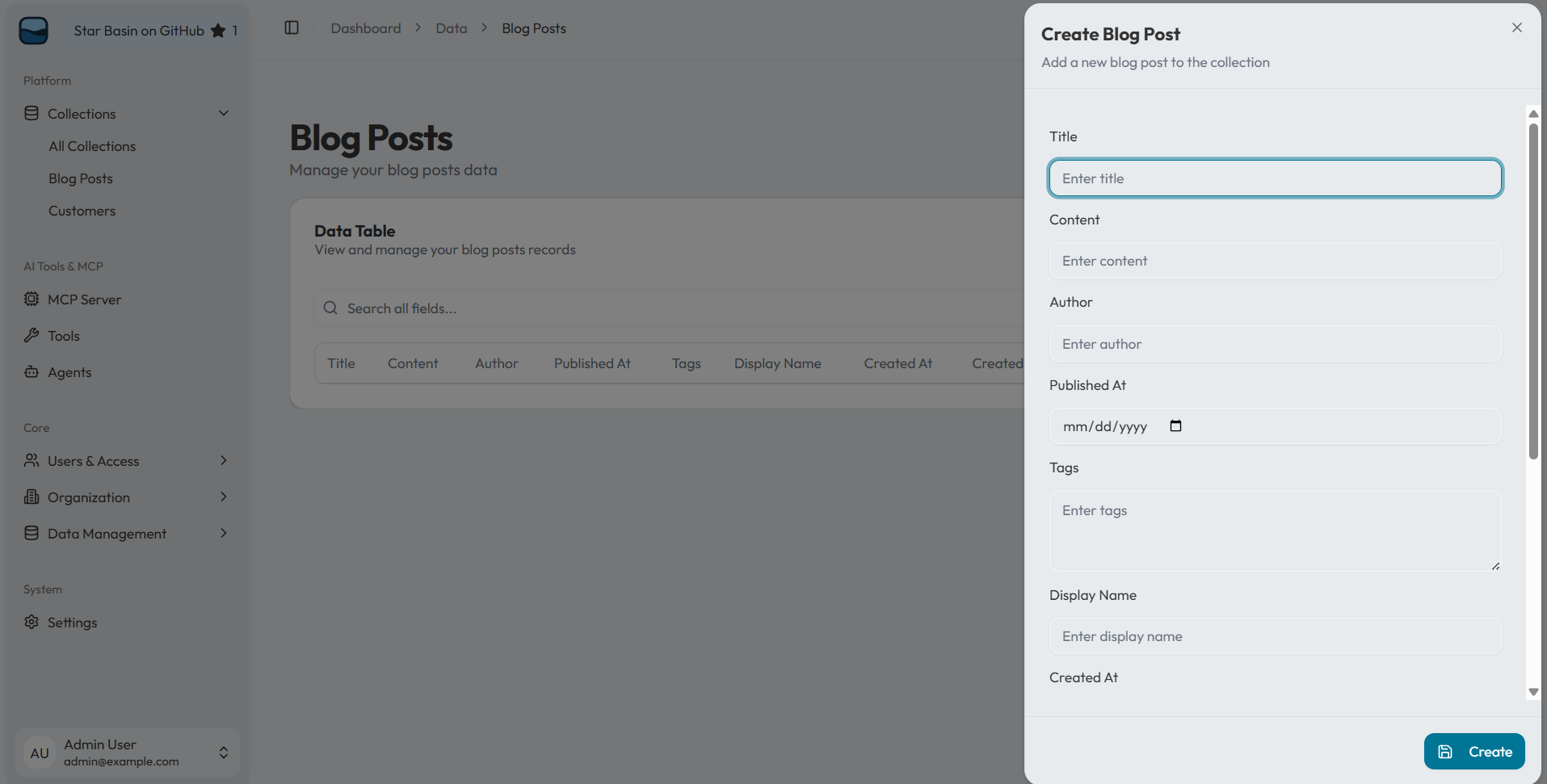This screenshot has height=784, width=1547.
Task: Open the Admin User account switcher
Action: 223,753
